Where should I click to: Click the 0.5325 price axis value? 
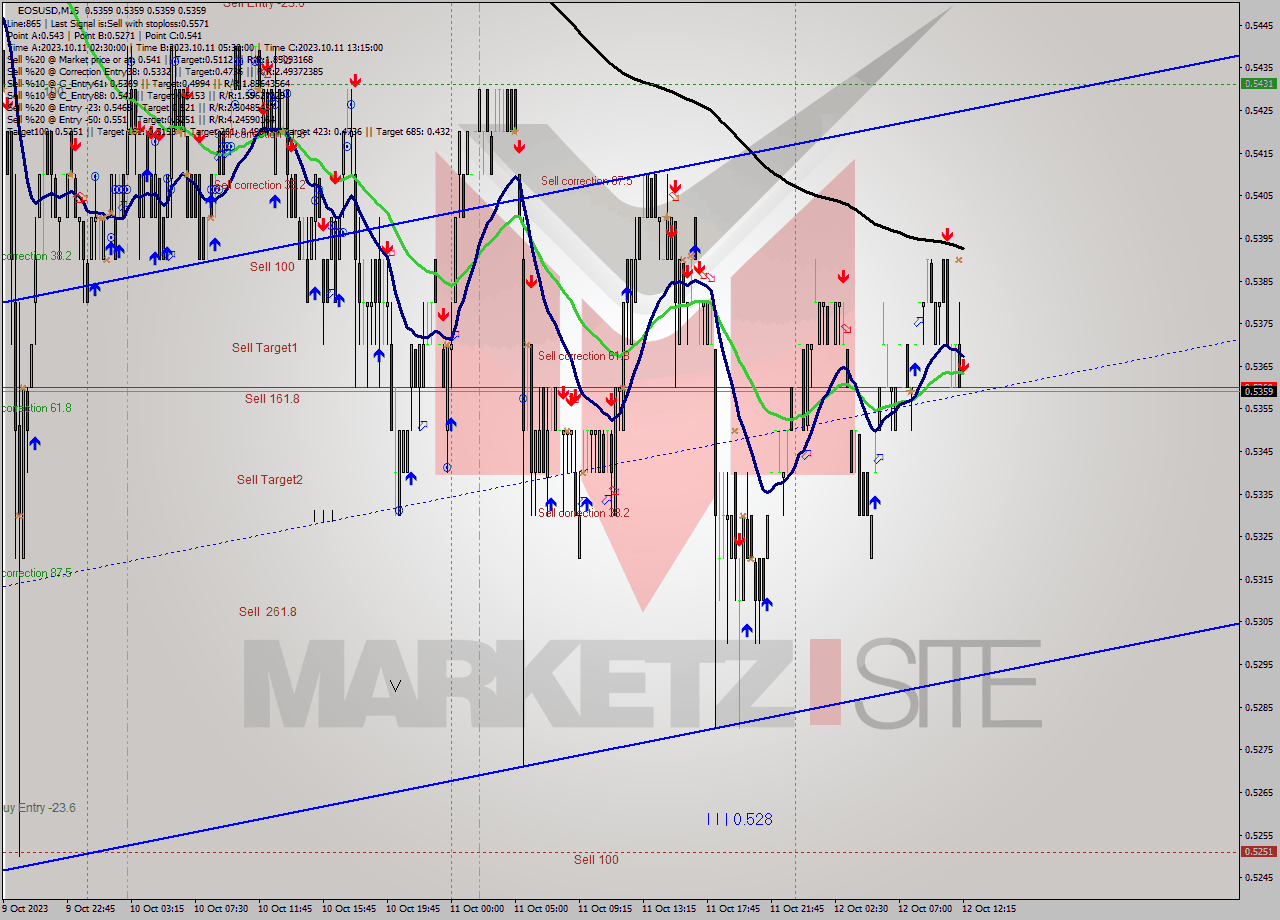click(x=1259, y=536)
